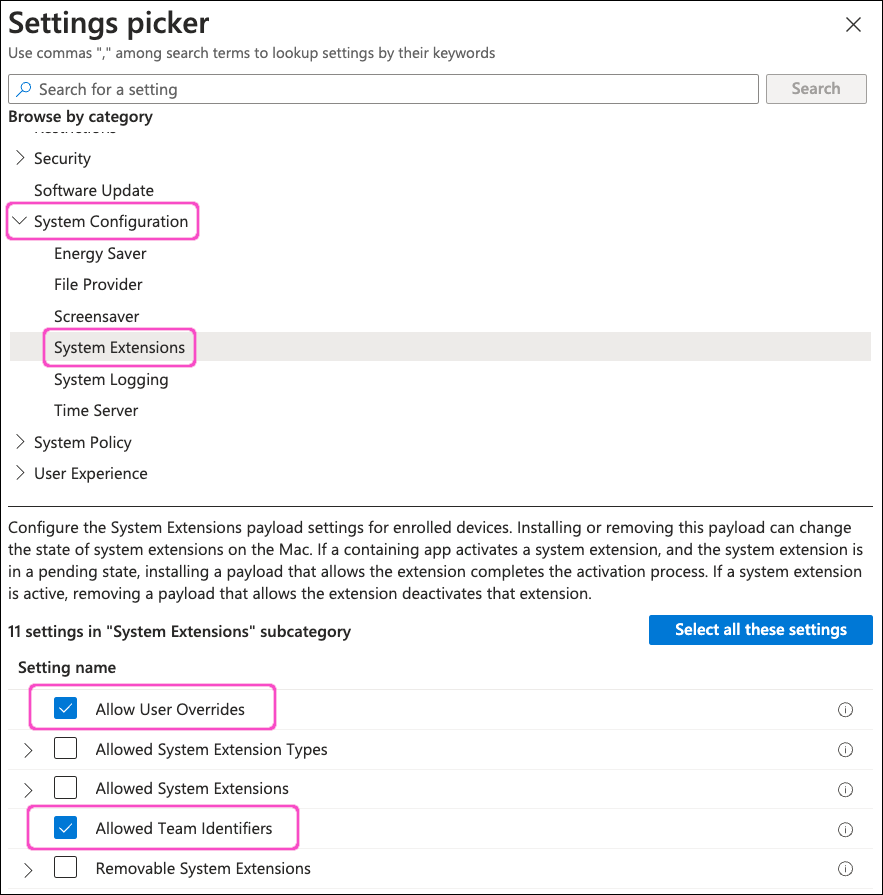Uncheck Allow User Overrides checkbox

click(x=66, y=709)
